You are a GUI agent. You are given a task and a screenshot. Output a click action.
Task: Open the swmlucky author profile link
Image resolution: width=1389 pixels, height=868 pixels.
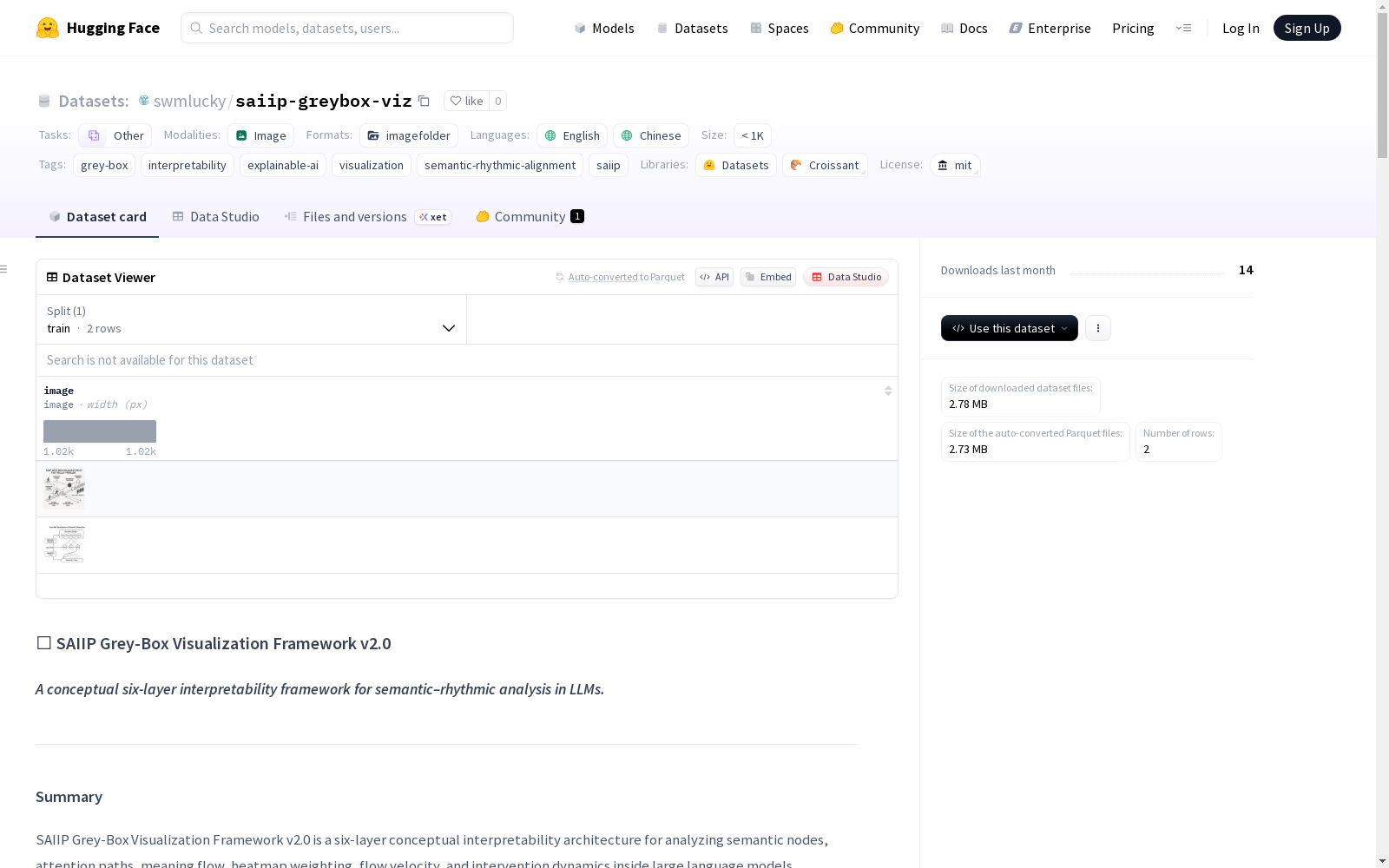189,101
